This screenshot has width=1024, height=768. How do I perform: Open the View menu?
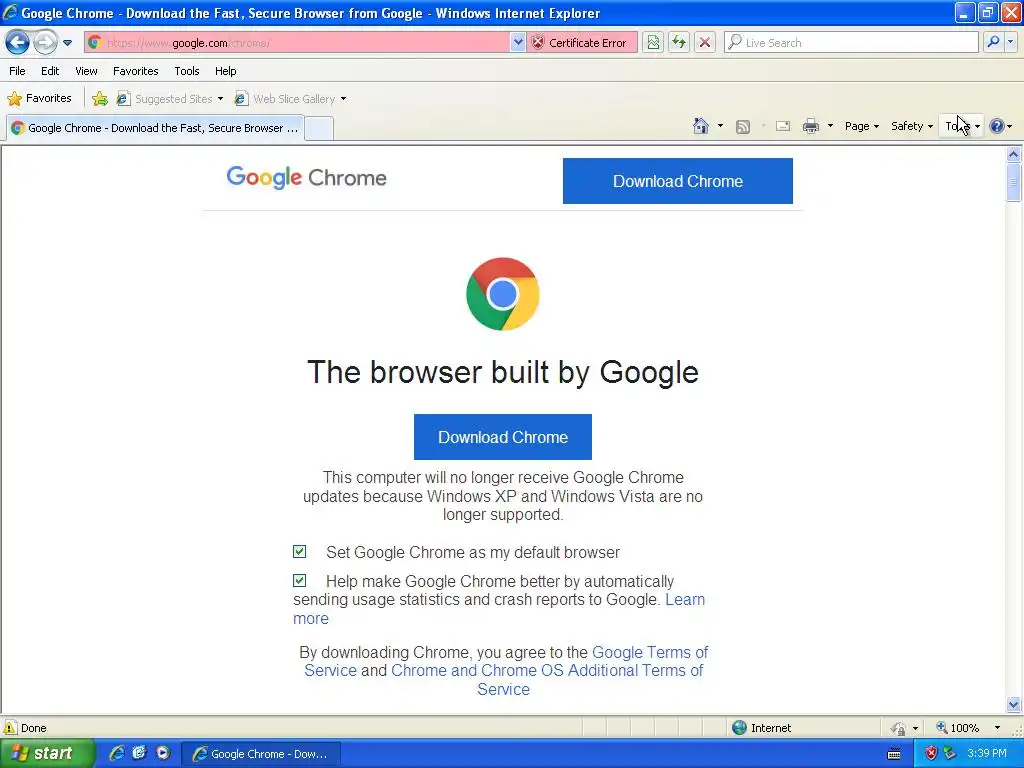point(86,71)
